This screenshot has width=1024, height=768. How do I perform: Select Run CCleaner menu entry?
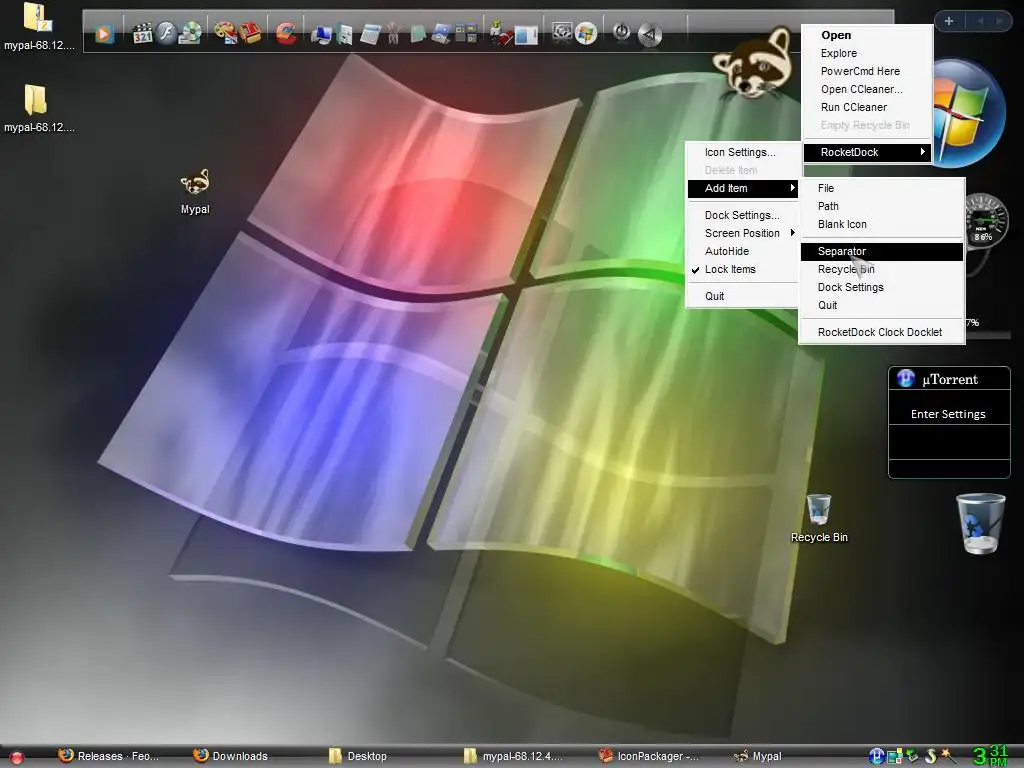click(867, 107)
